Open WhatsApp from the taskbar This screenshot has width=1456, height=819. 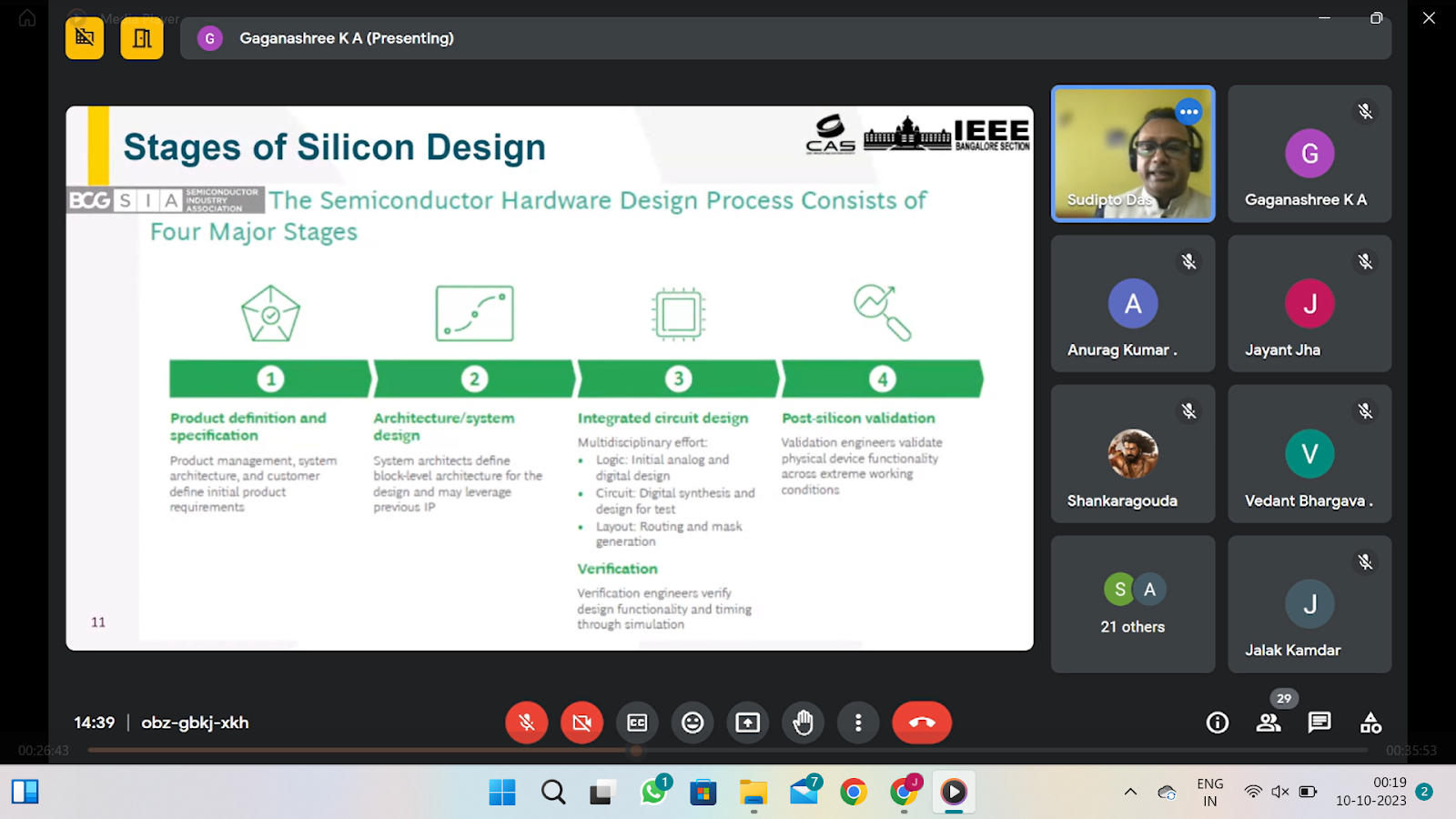pyautogui.click(x=653, y=793)
